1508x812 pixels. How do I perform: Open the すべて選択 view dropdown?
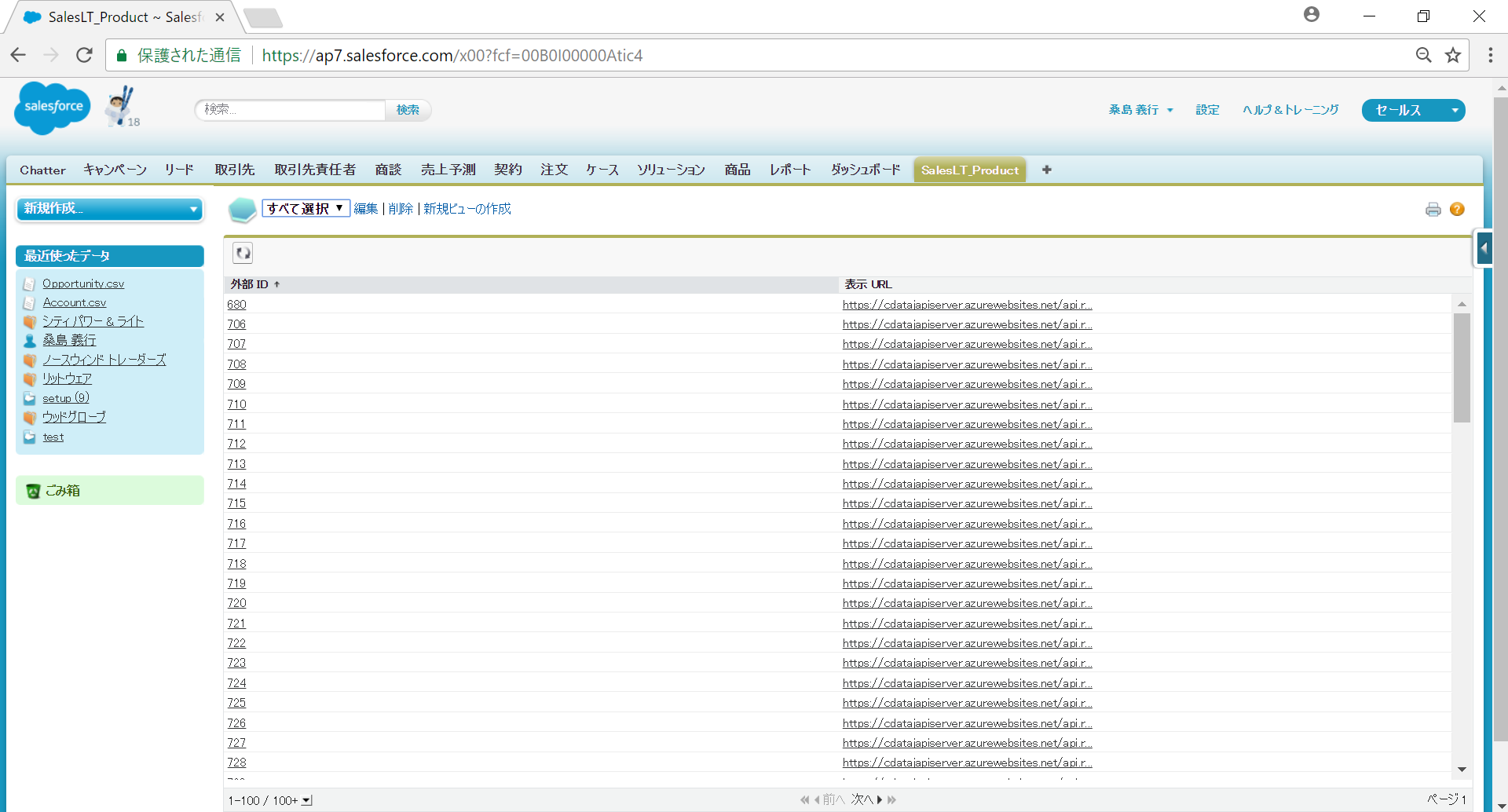click(x=306, y=208)
